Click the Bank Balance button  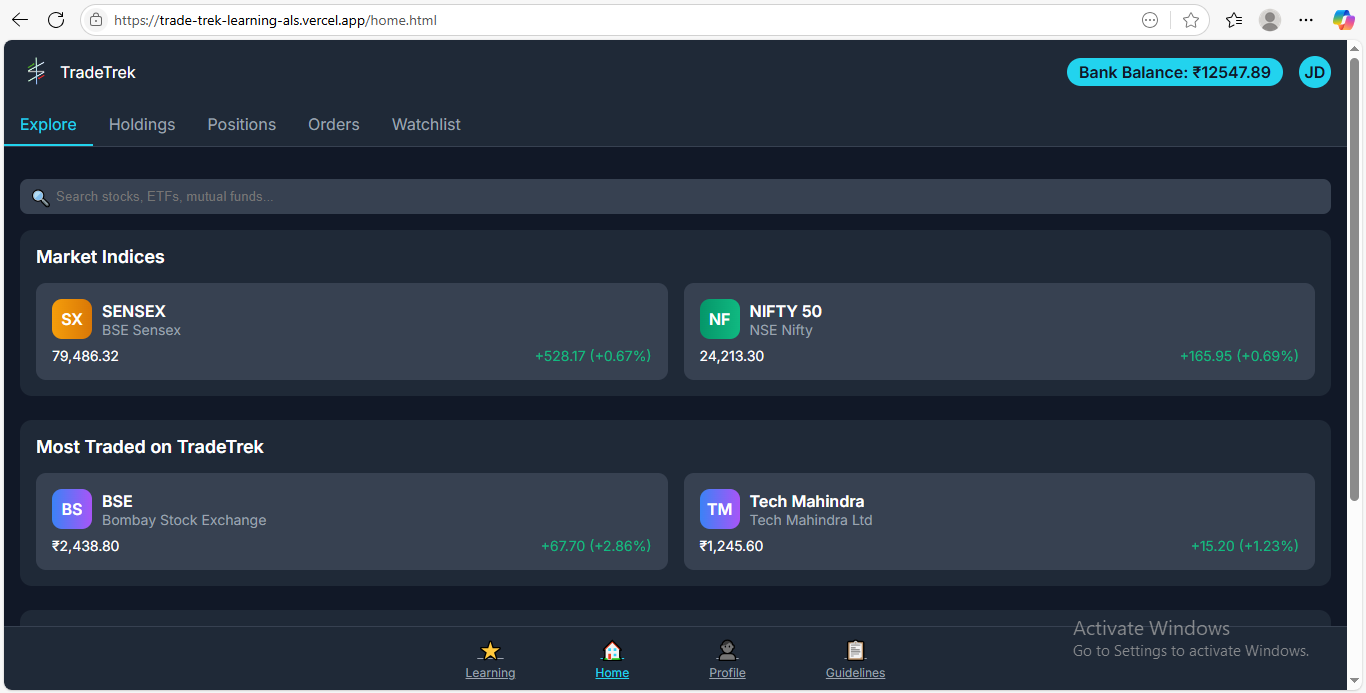(1175, 72)
